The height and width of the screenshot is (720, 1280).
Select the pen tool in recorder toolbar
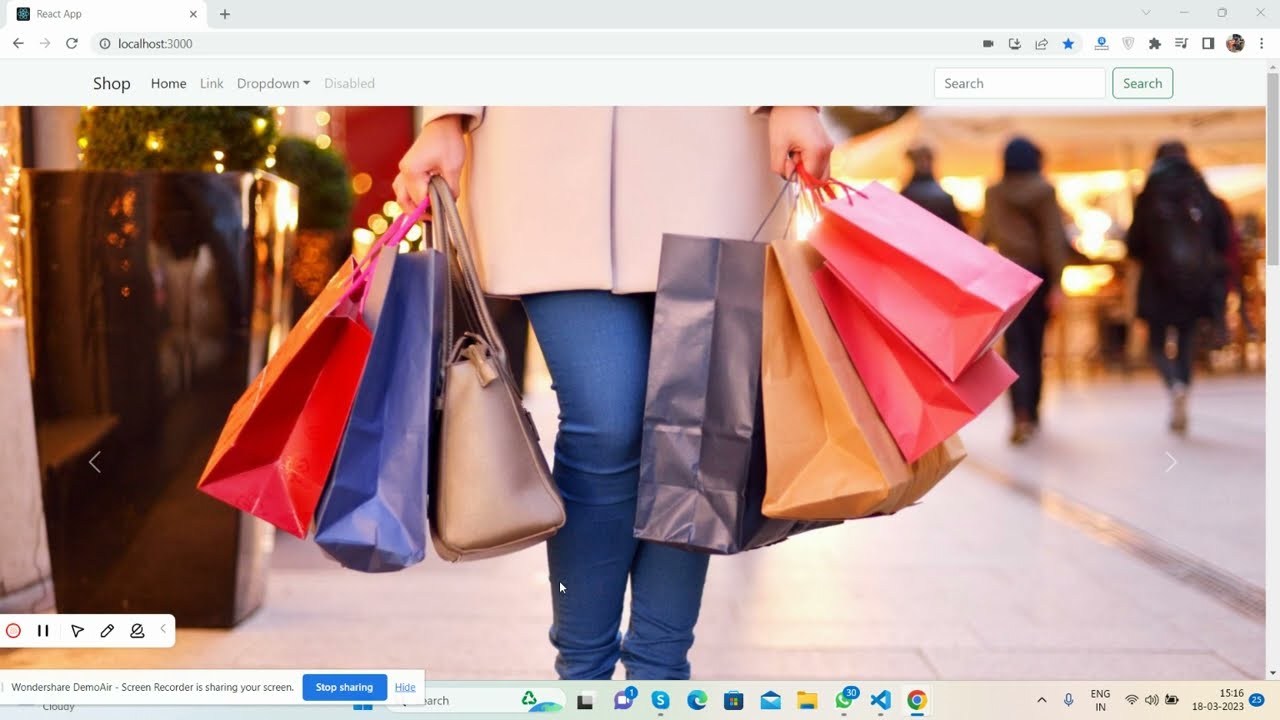pos(107,631)
